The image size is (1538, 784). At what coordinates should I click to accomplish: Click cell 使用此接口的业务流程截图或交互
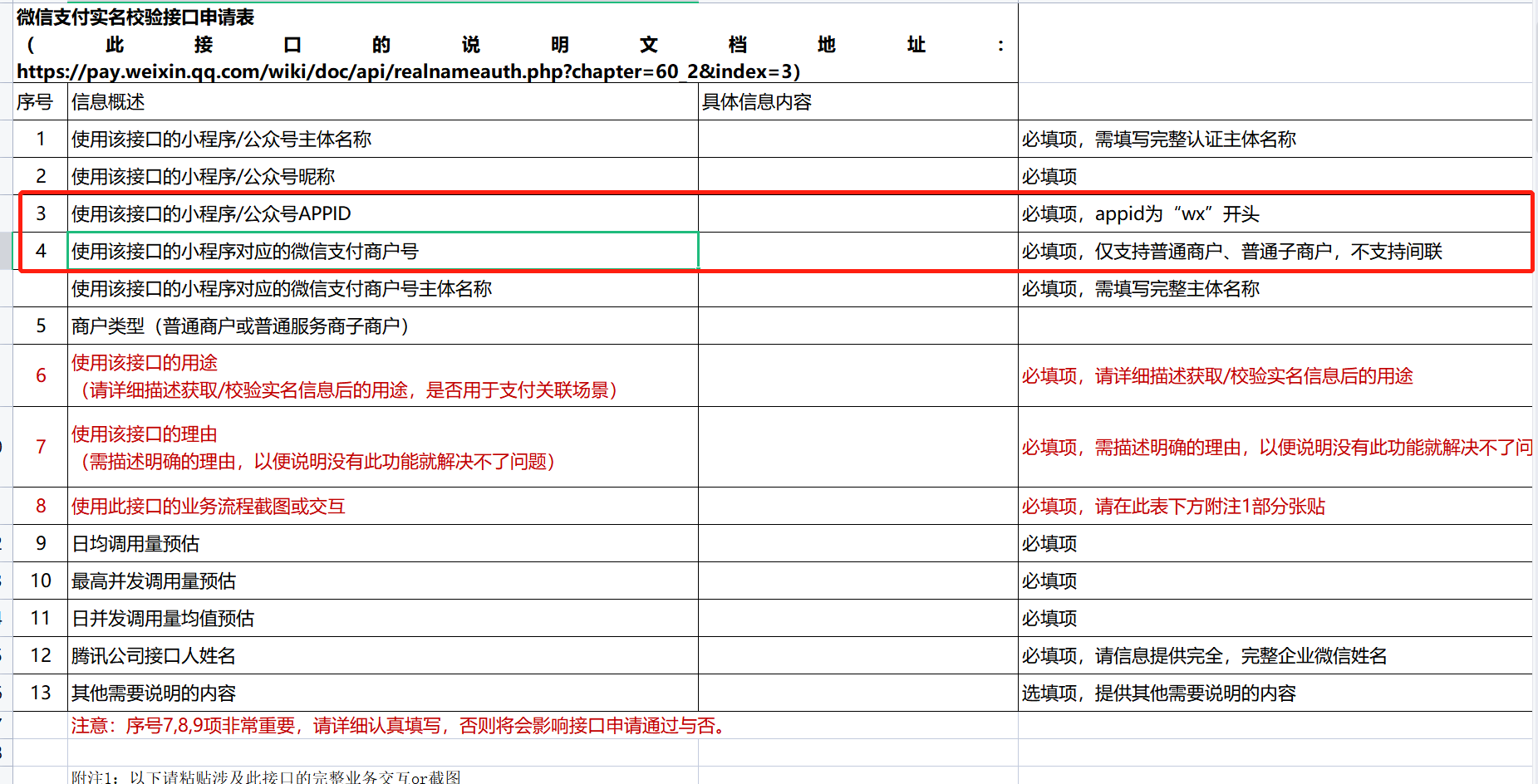pyautogui.click(x=382, y=507)
